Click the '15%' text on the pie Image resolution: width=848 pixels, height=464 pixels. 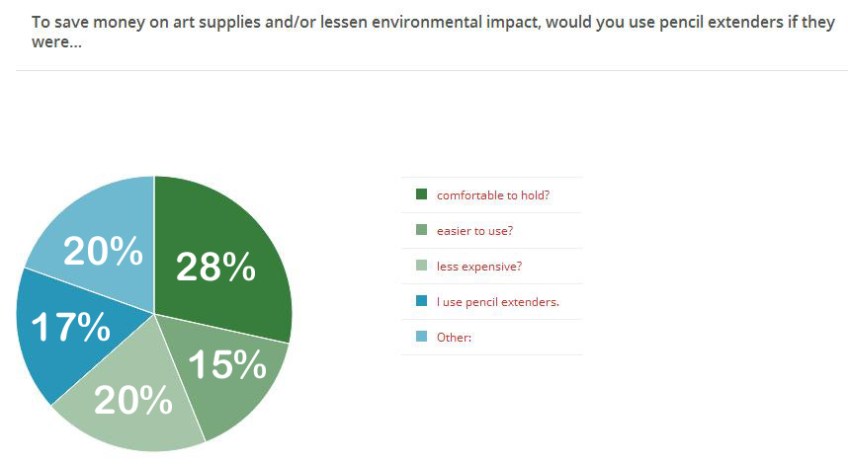click(228, 366)
